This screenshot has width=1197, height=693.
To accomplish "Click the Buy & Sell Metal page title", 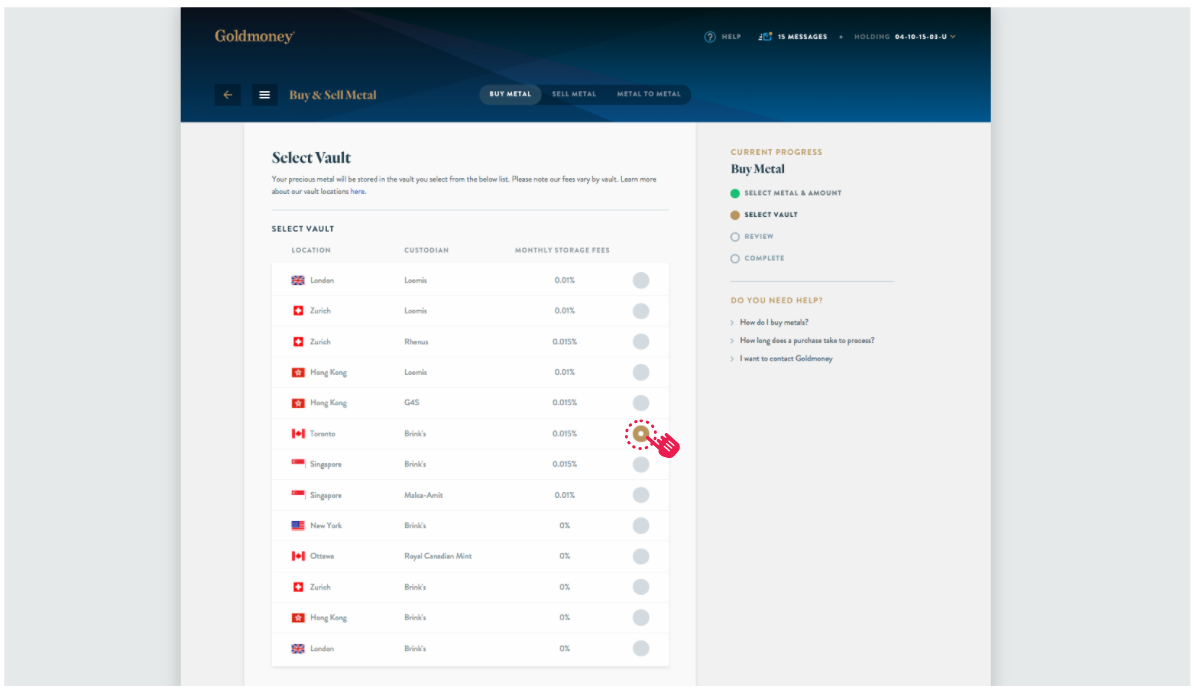I will point(333,95).
